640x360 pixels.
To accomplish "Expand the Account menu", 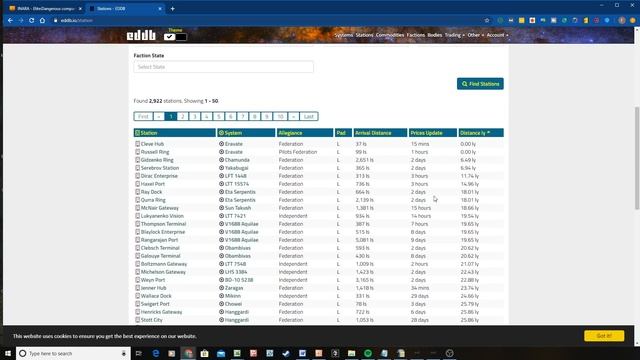I will pos(497,35).
